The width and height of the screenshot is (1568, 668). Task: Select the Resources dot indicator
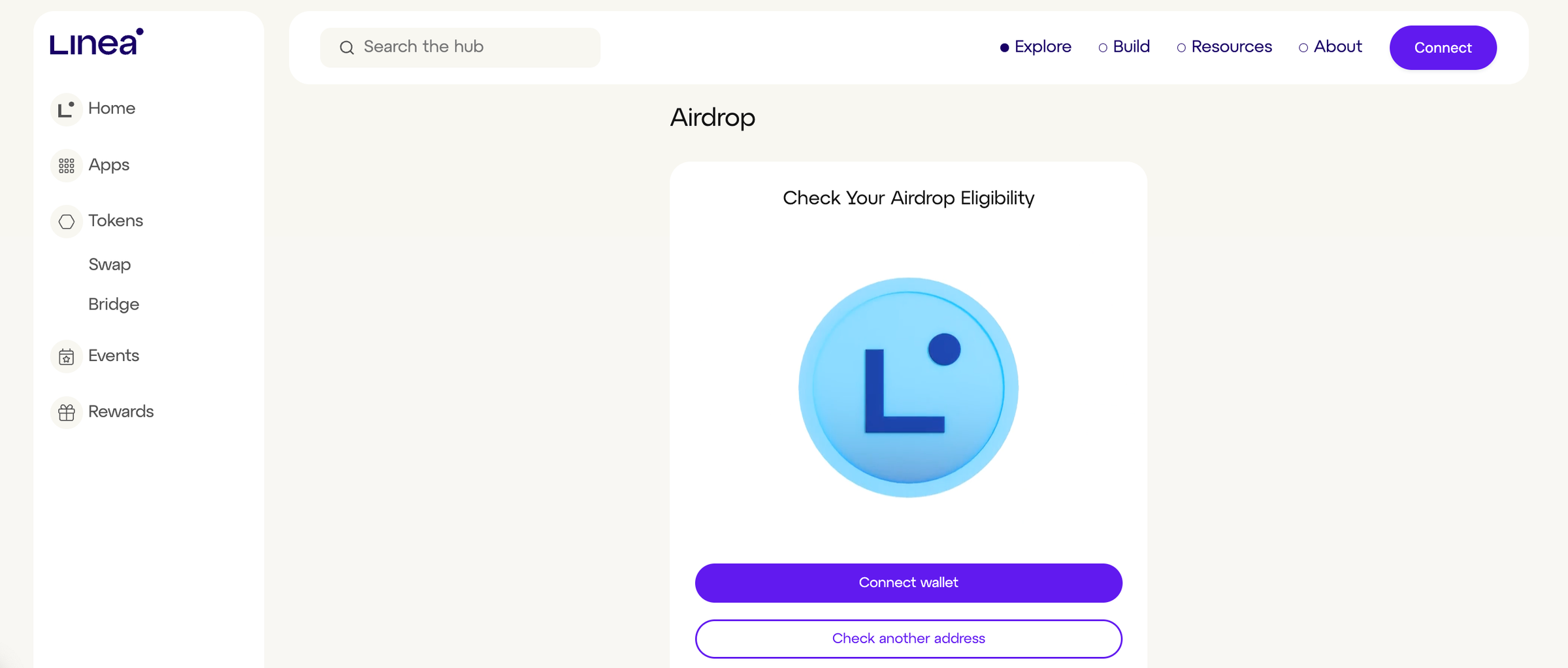pyautogui.click(x=1181, y=48)
